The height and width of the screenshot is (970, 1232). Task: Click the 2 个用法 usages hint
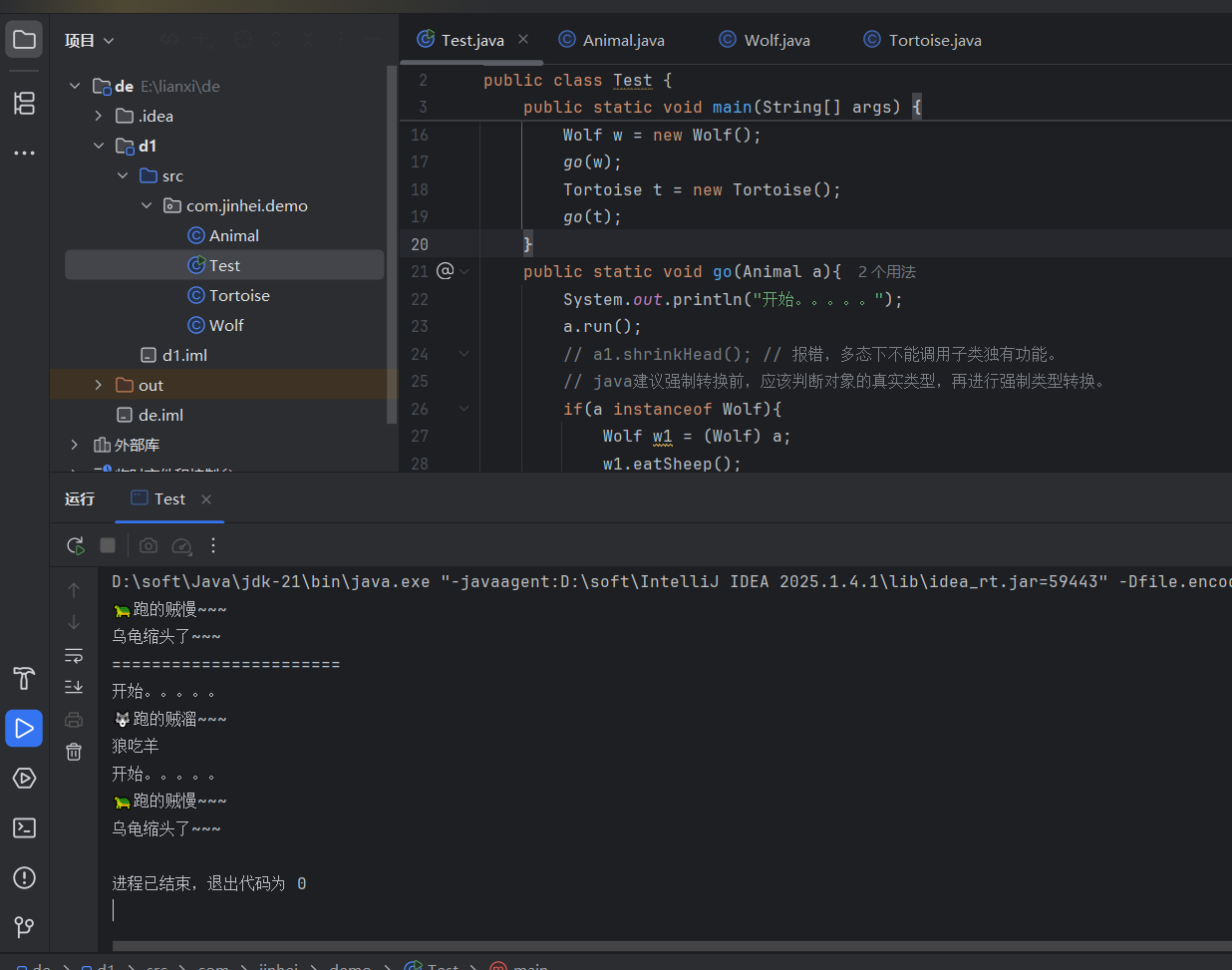point(887,272)
